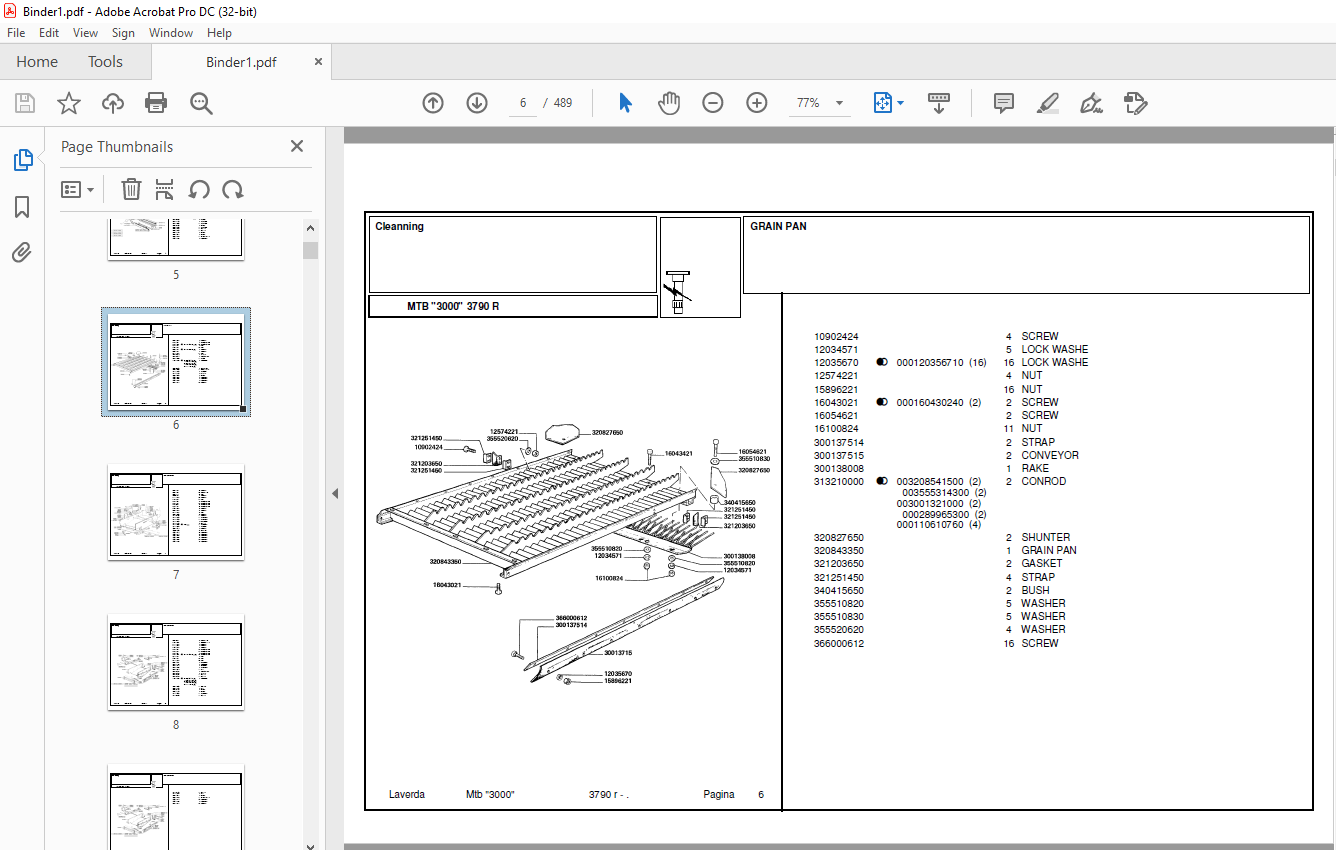
Task: Select the Highlight text pen tool
Action: click(x=1047, y=103)
